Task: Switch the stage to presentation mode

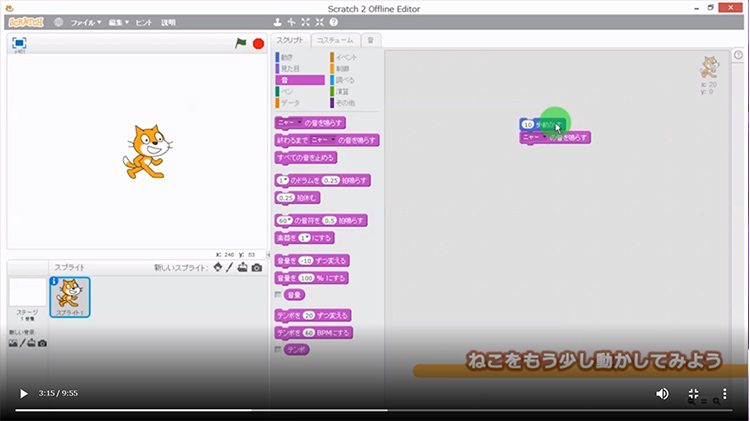Action: [19, 43]
